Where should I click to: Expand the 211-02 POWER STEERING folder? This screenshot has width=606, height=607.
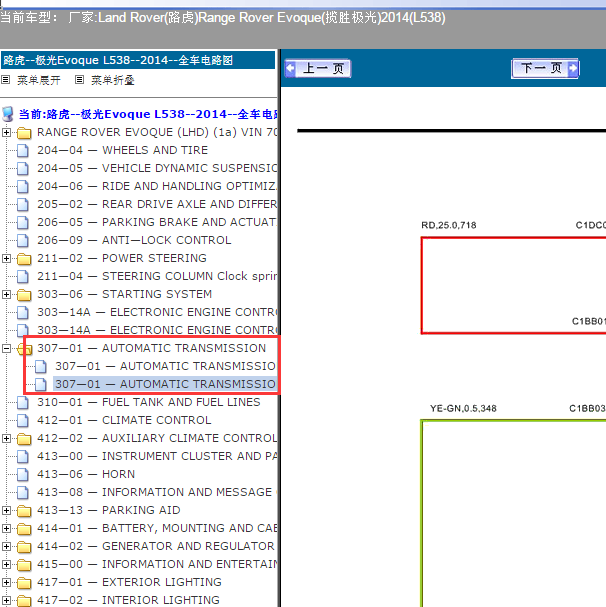pyautogui.click(x=6, y=258)
